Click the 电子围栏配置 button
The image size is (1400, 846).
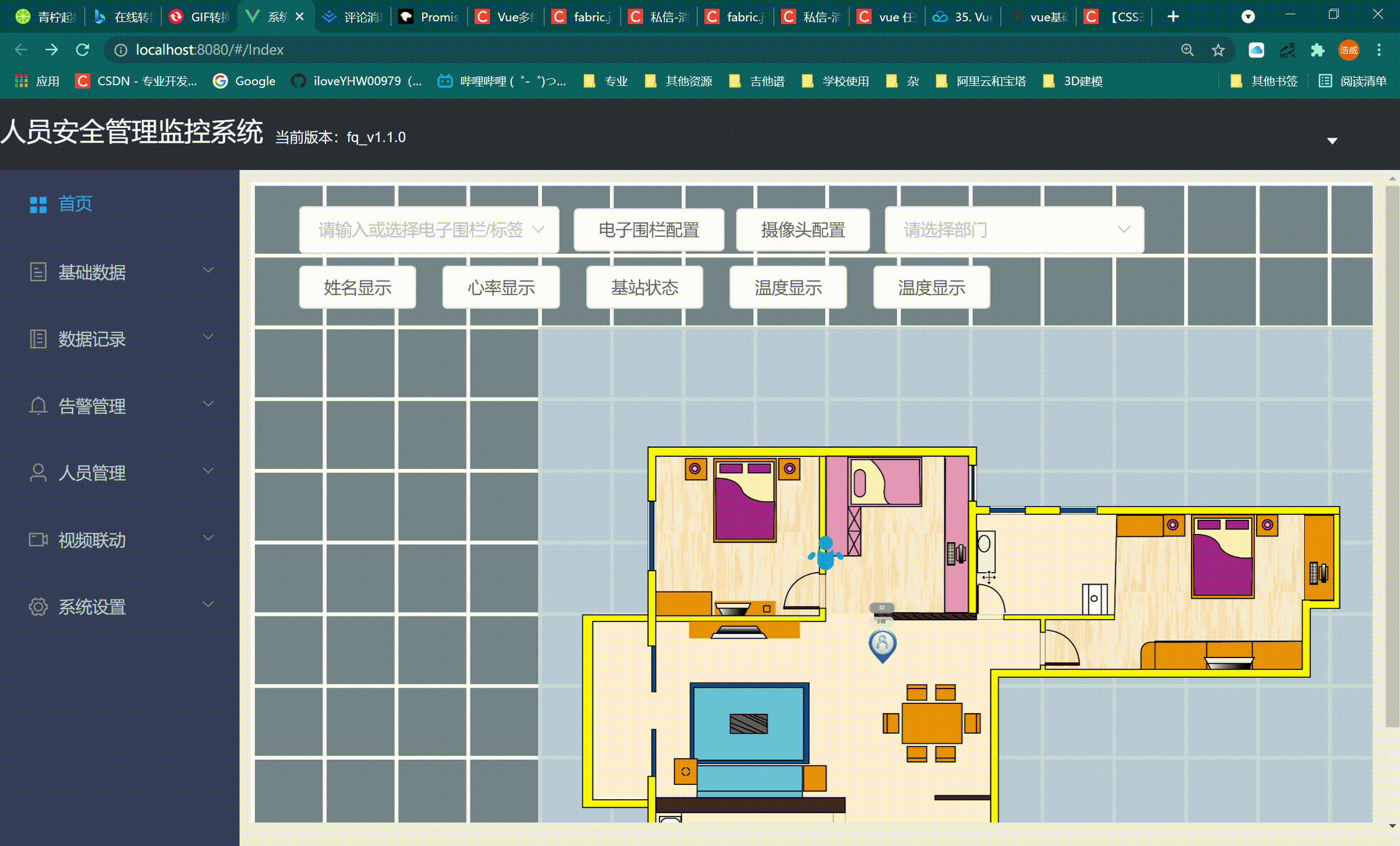[x=648, y=230]
